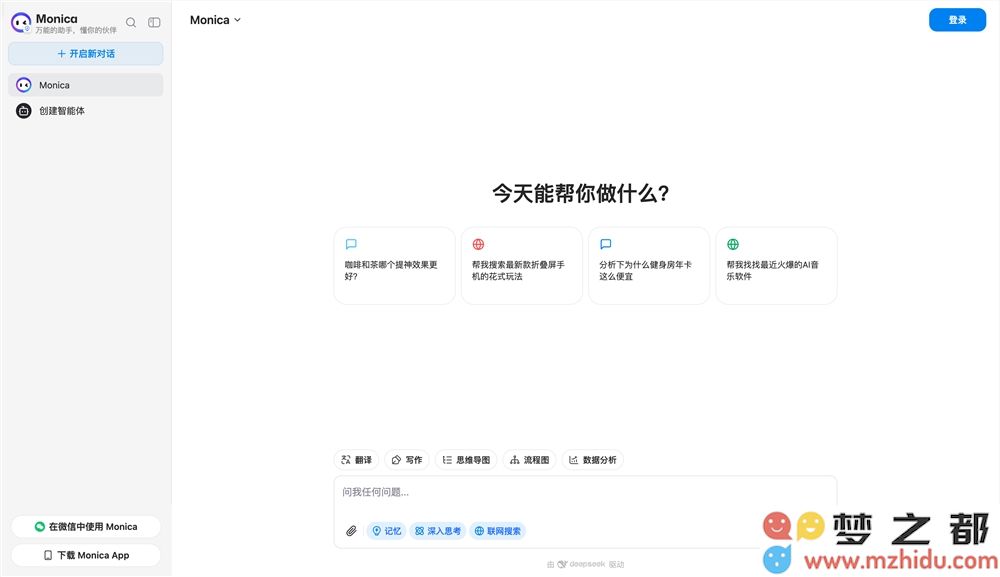The image size is (1000, 577).
Task: Start a new chat with 开启新对话
Action: click(x=86, y=54)
